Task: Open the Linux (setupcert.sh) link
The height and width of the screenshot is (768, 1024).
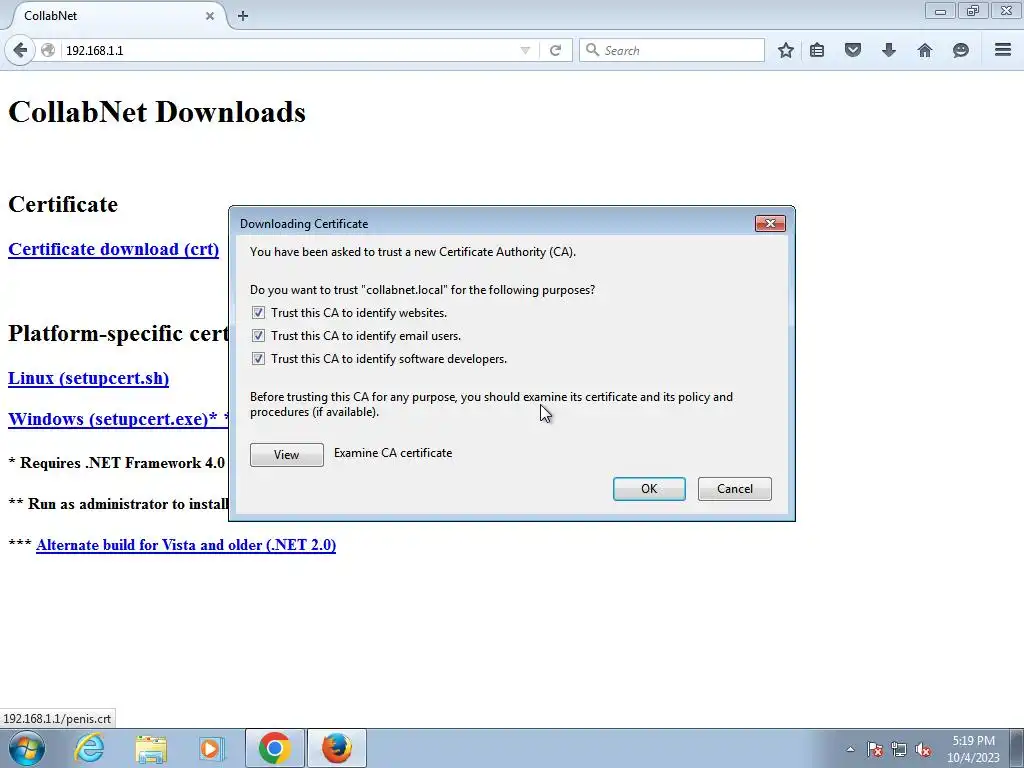Action: [88, 378]
